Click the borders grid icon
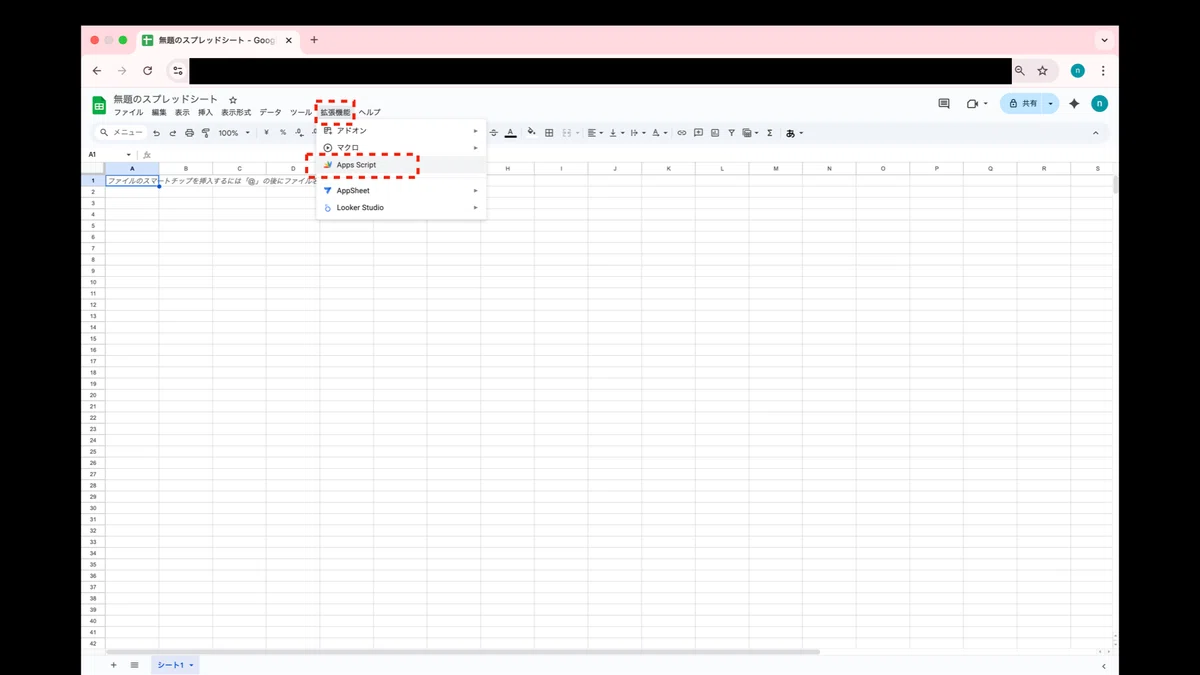This screenshot has height=675, width=1200. pyautogui.click(x=549, y=133)
